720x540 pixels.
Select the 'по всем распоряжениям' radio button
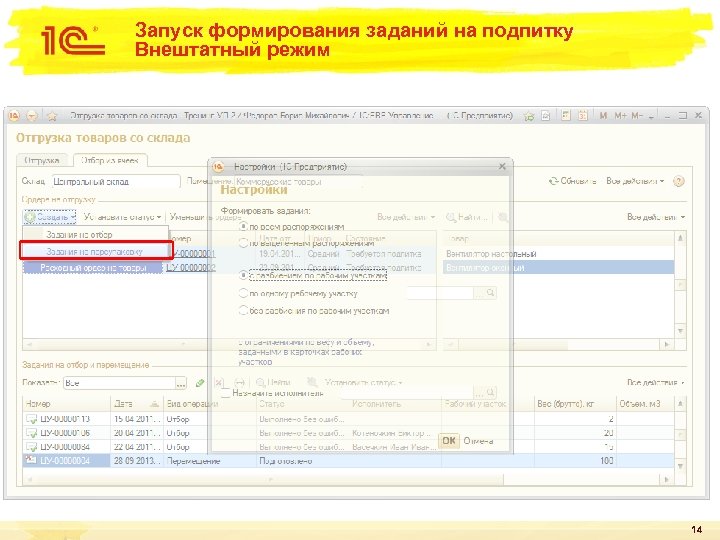(243, 226)
